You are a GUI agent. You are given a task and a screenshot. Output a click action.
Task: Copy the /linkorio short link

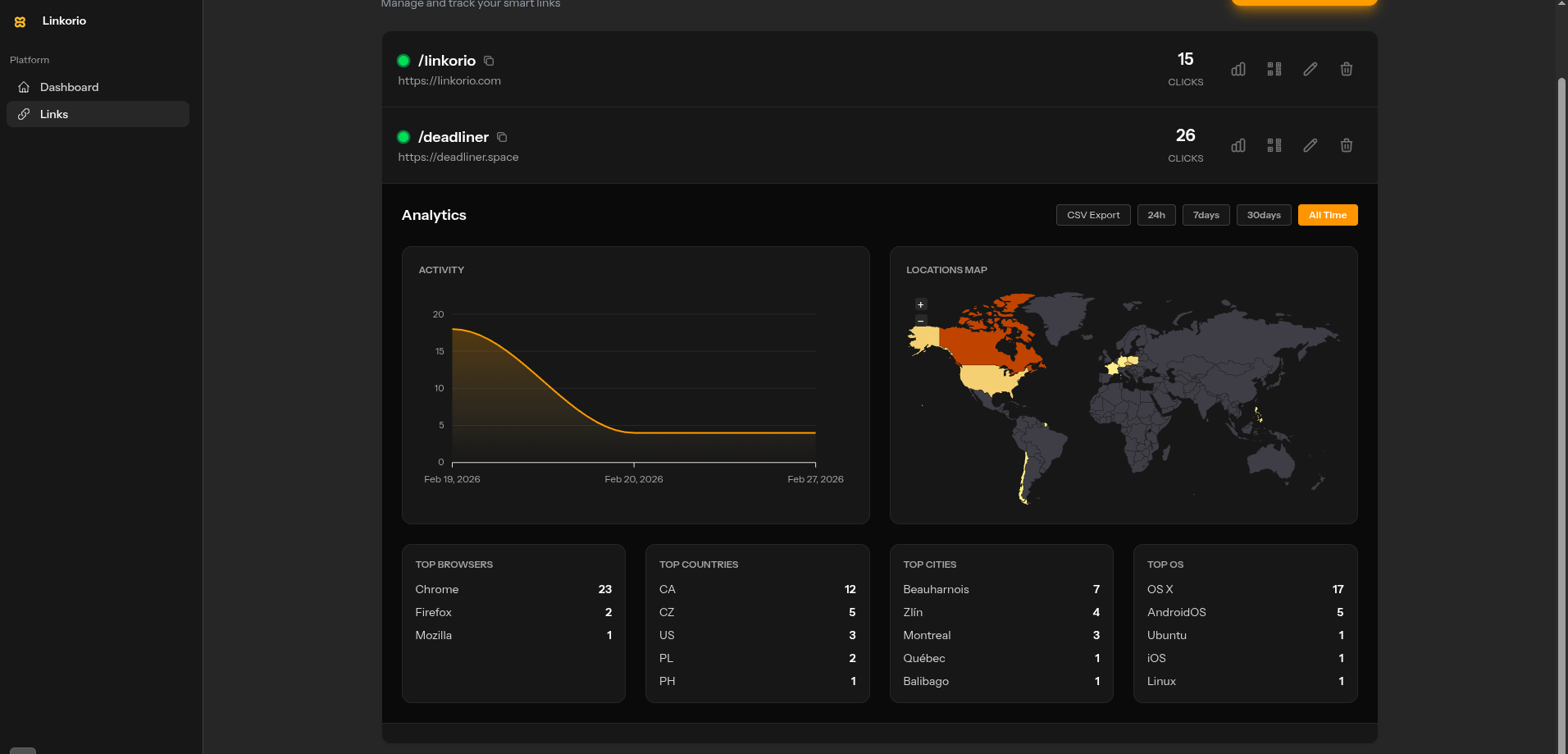489,61
